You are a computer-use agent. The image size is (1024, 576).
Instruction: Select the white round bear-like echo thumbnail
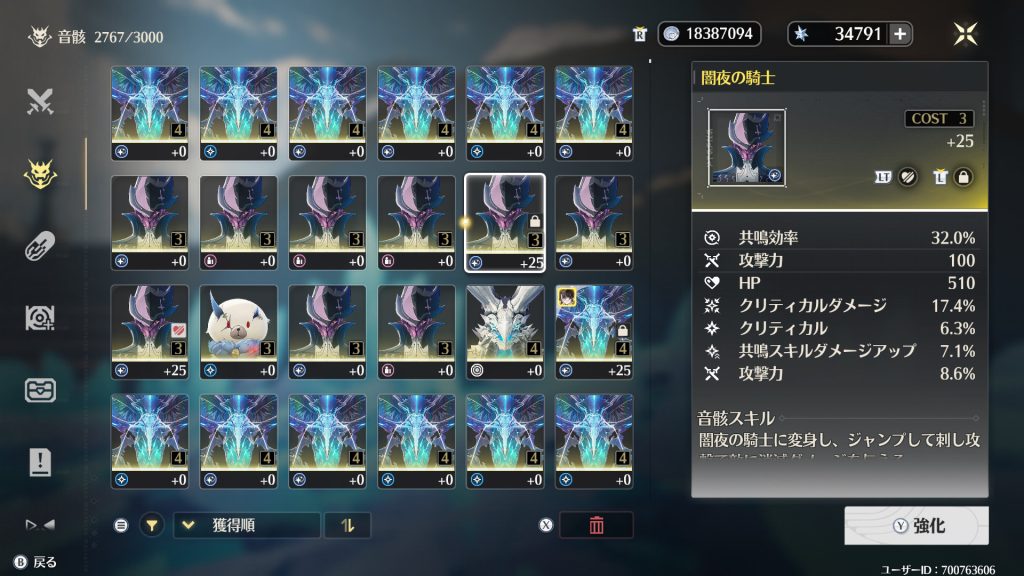point(238,332)
